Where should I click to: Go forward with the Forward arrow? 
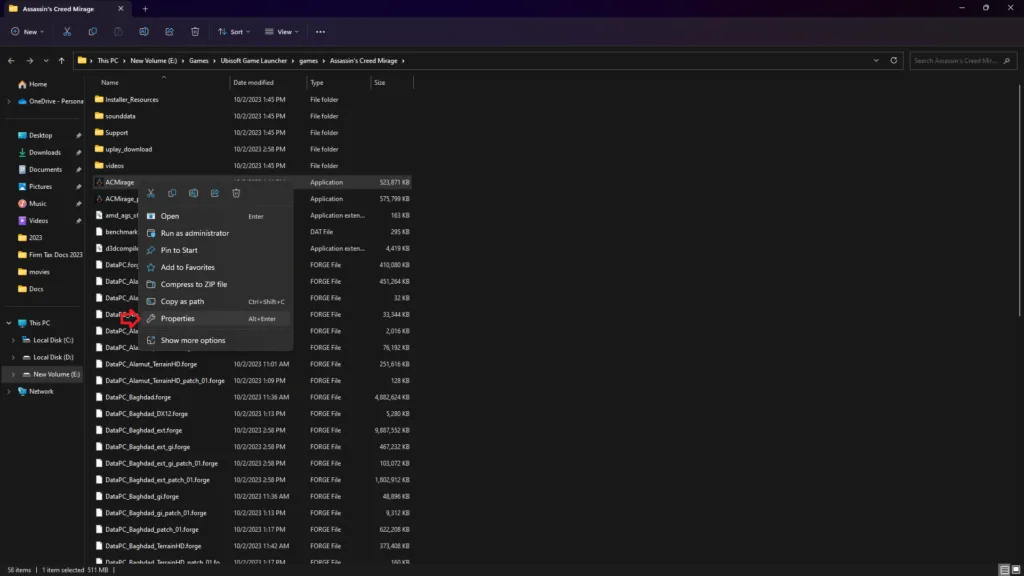[x=29, y=61]
